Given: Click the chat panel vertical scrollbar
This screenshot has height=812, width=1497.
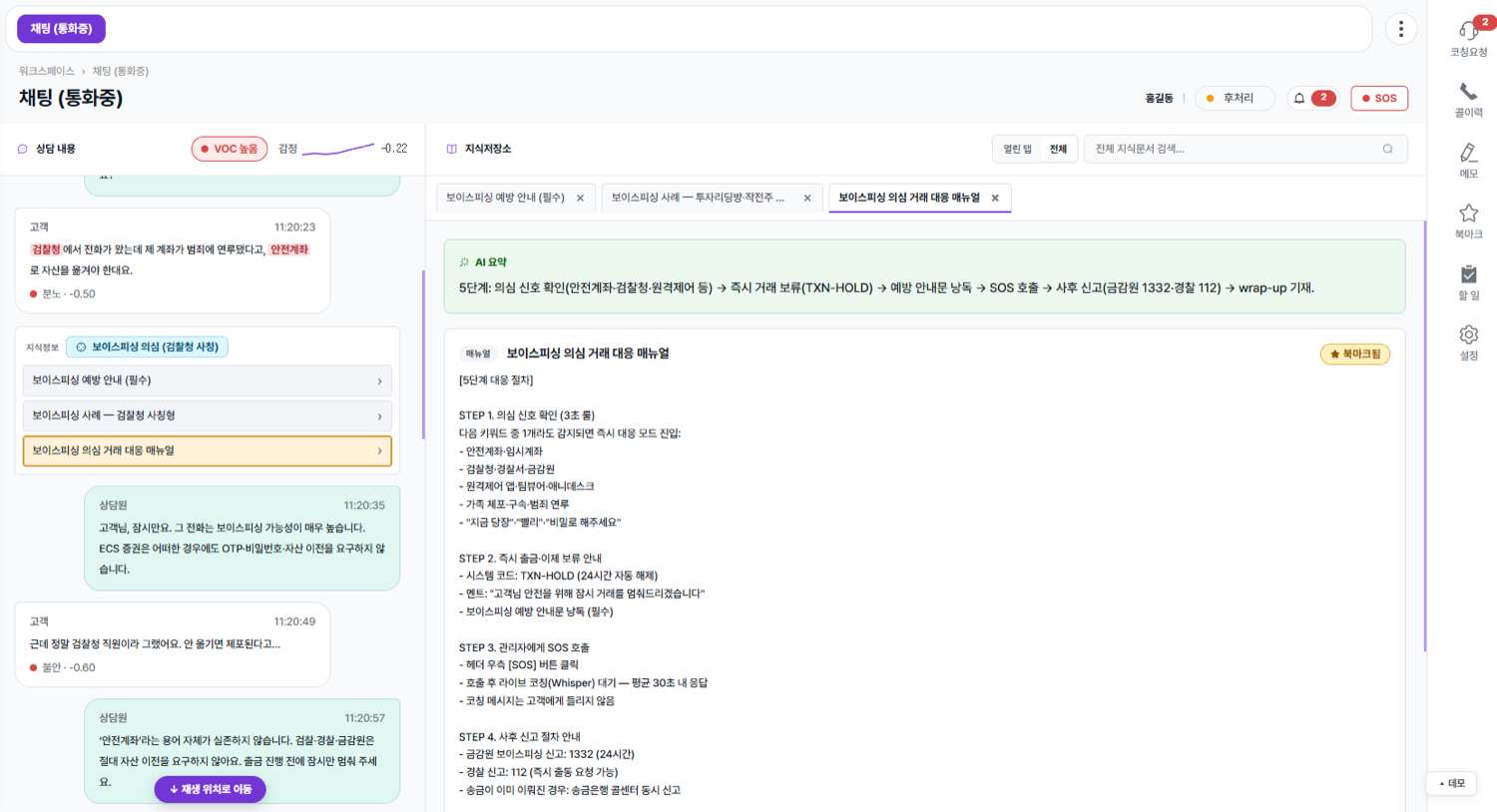Looking at the screenshot, I should pos(423,354).
